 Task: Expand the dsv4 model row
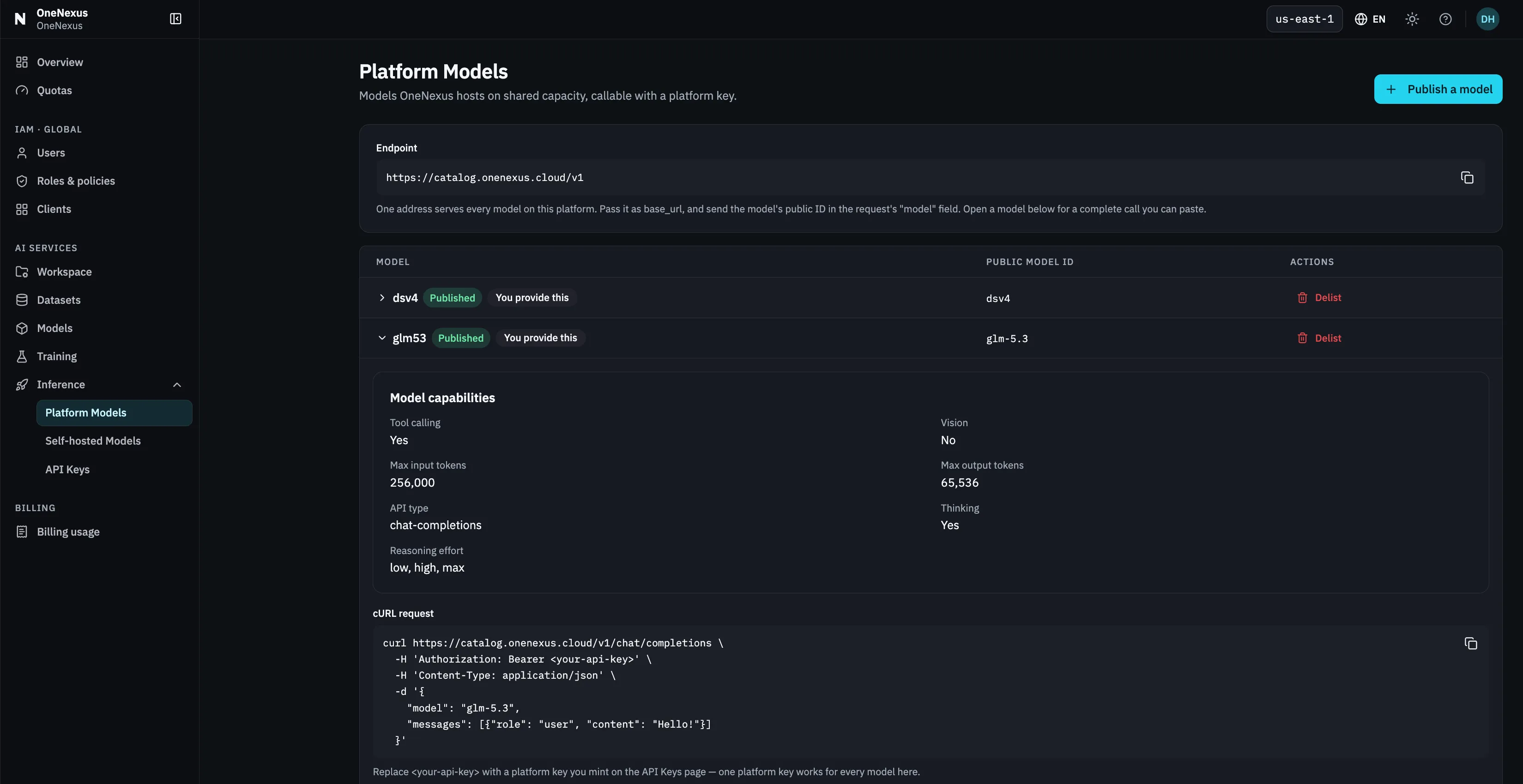tap(382, 297)
